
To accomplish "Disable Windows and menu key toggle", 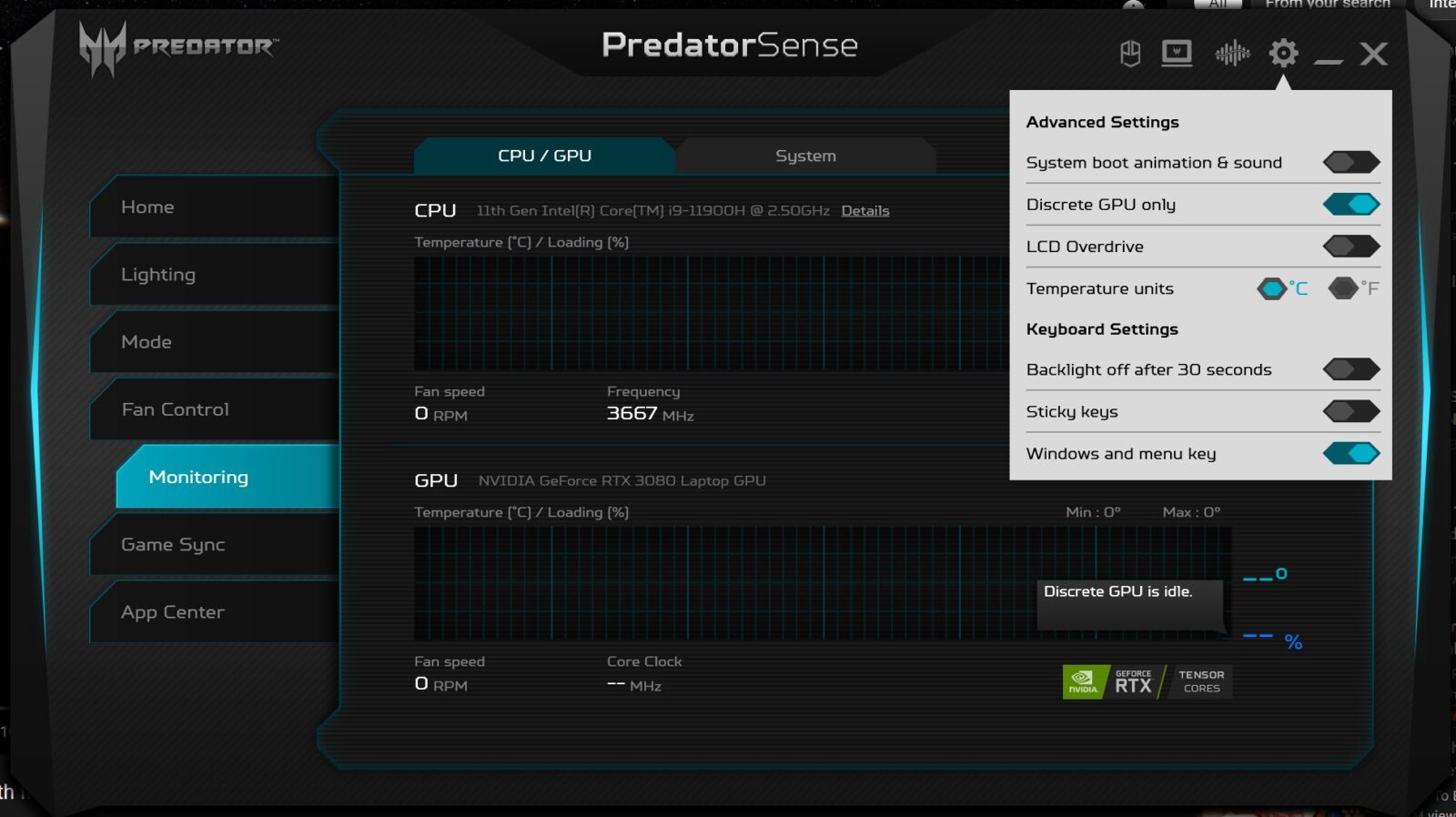I will click(x=1351, y=453).
